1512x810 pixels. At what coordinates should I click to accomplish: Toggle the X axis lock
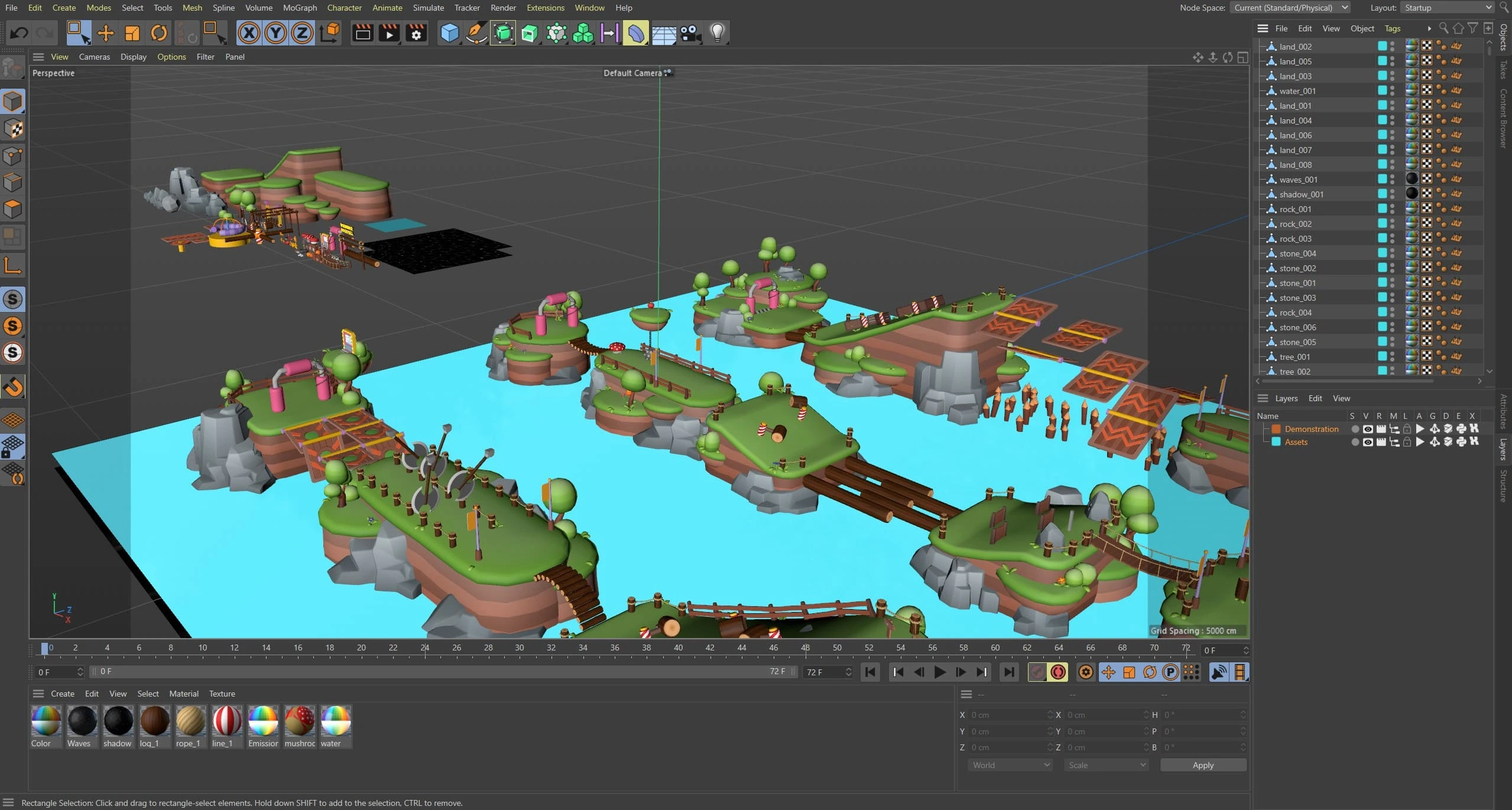pyautogui.click(x=249, y=33)
